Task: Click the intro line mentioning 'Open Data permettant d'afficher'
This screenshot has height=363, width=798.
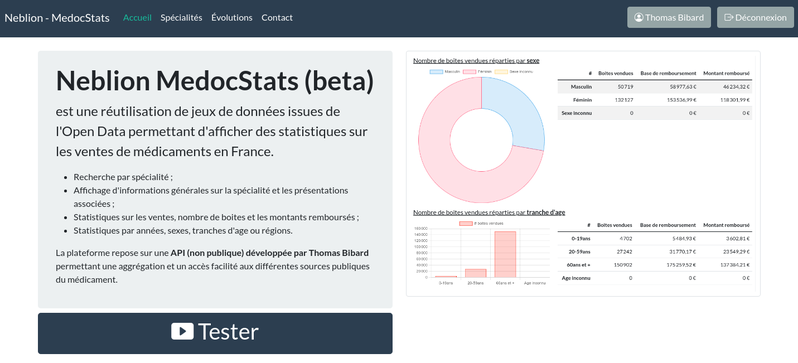Action: point(211,131)
